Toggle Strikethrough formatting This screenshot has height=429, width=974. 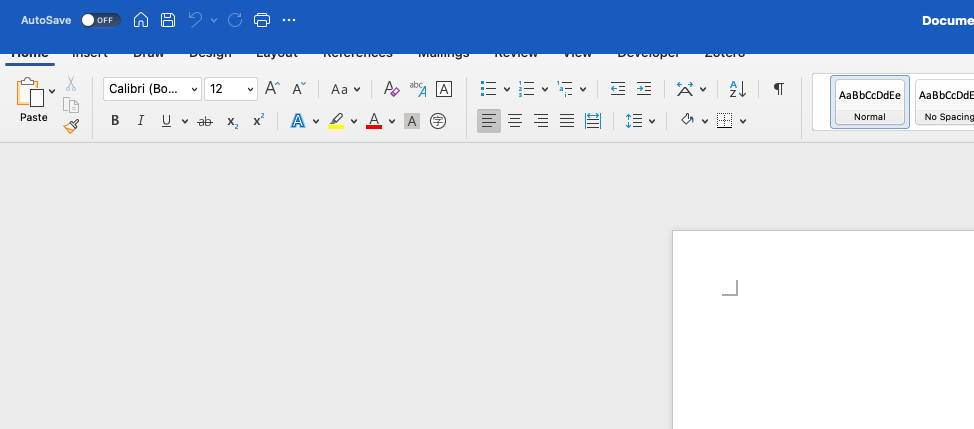tap(204, 121)
